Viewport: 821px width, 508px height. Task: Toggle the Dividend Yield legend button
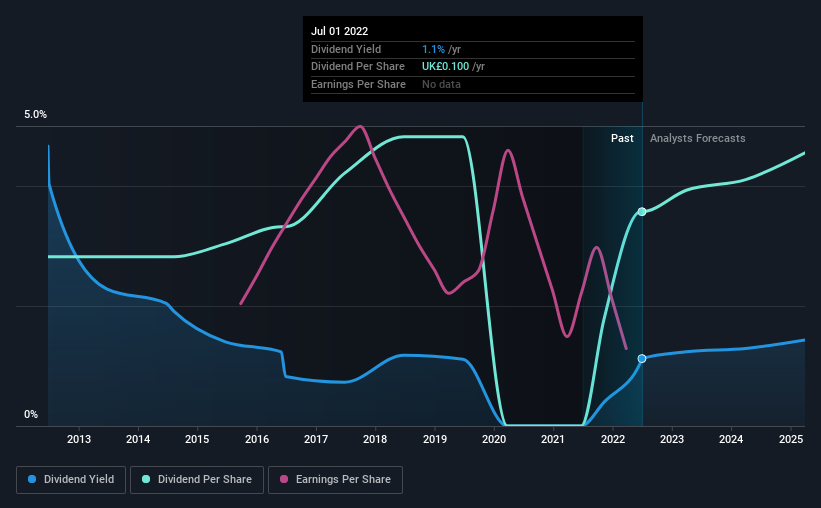71,480
